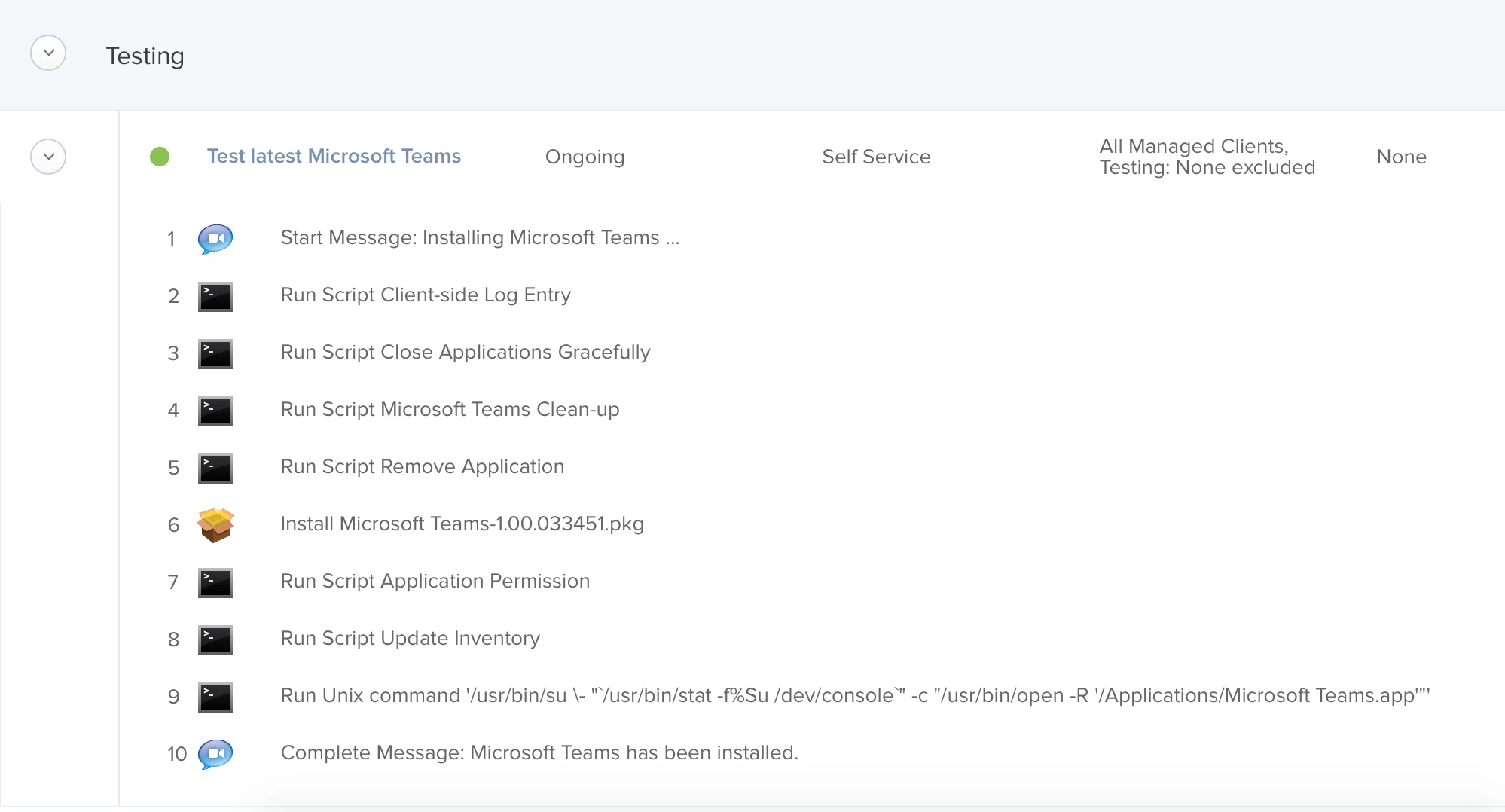Click the terminal icon for Client-side Log Entry
Image resolution: width=1505 pixels, height=812 pixels.
[x=215, y=296]
